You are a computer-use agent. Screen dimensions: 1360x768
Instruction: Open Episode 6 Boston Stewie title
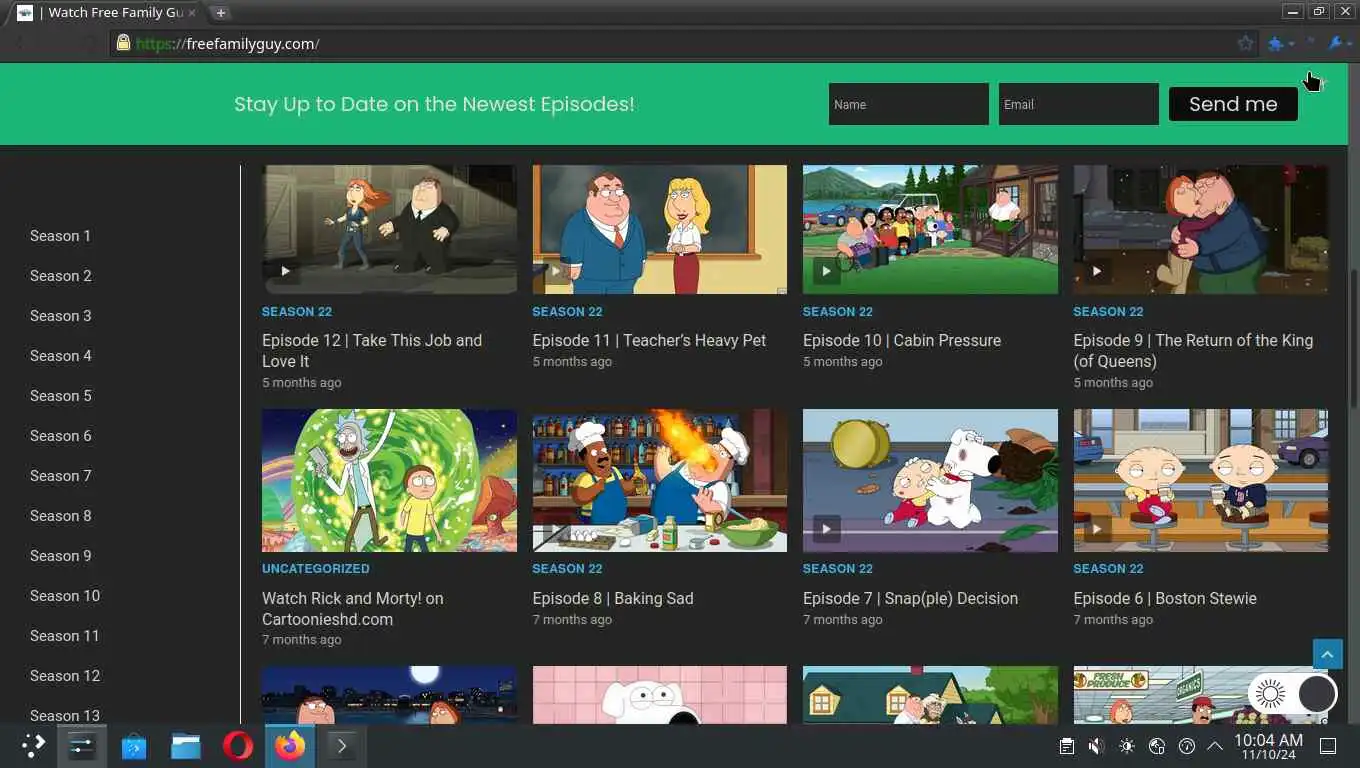1165,598
